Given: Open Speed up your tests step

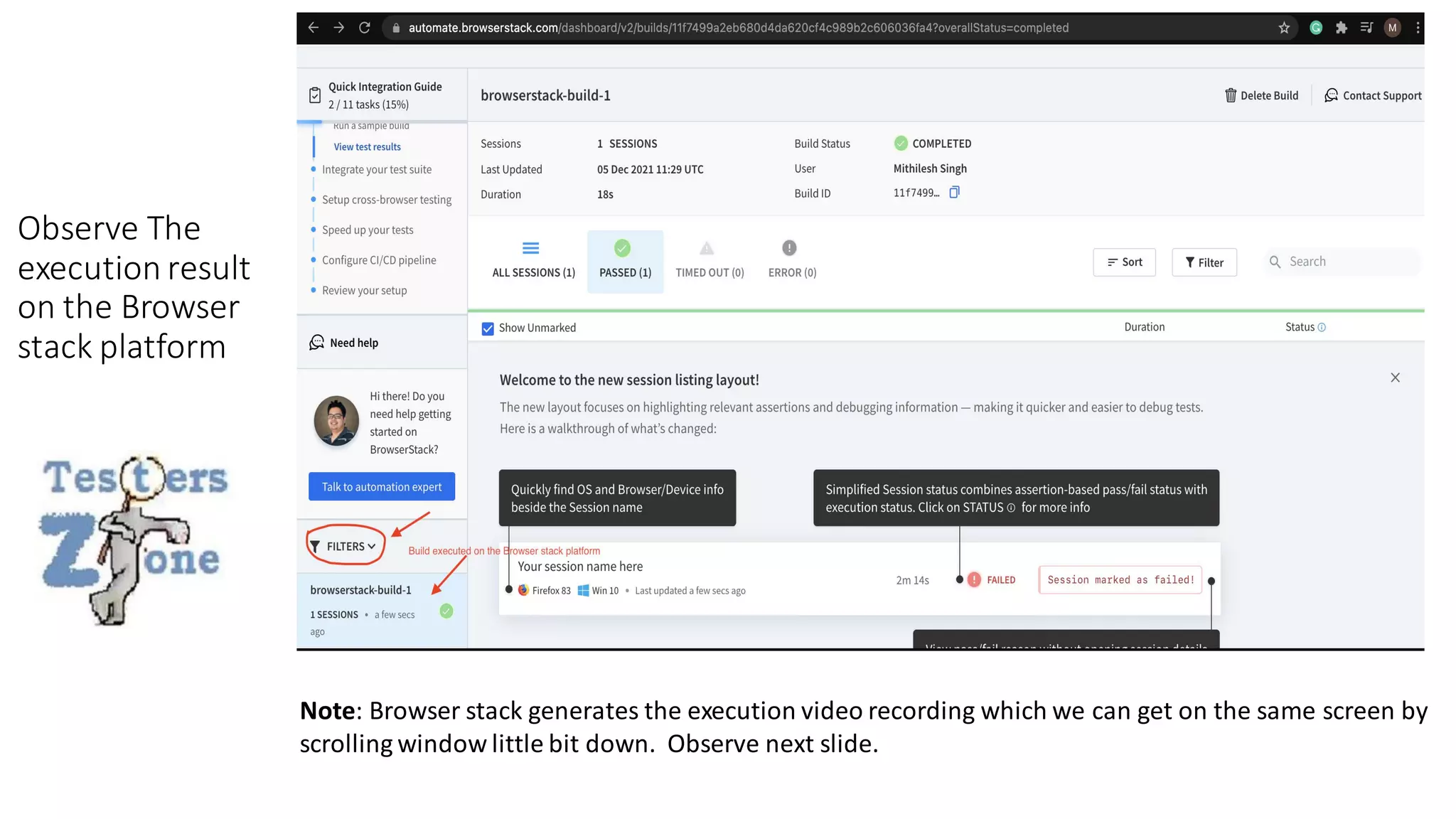Looking at the screenshot, I should pos(368,230).
